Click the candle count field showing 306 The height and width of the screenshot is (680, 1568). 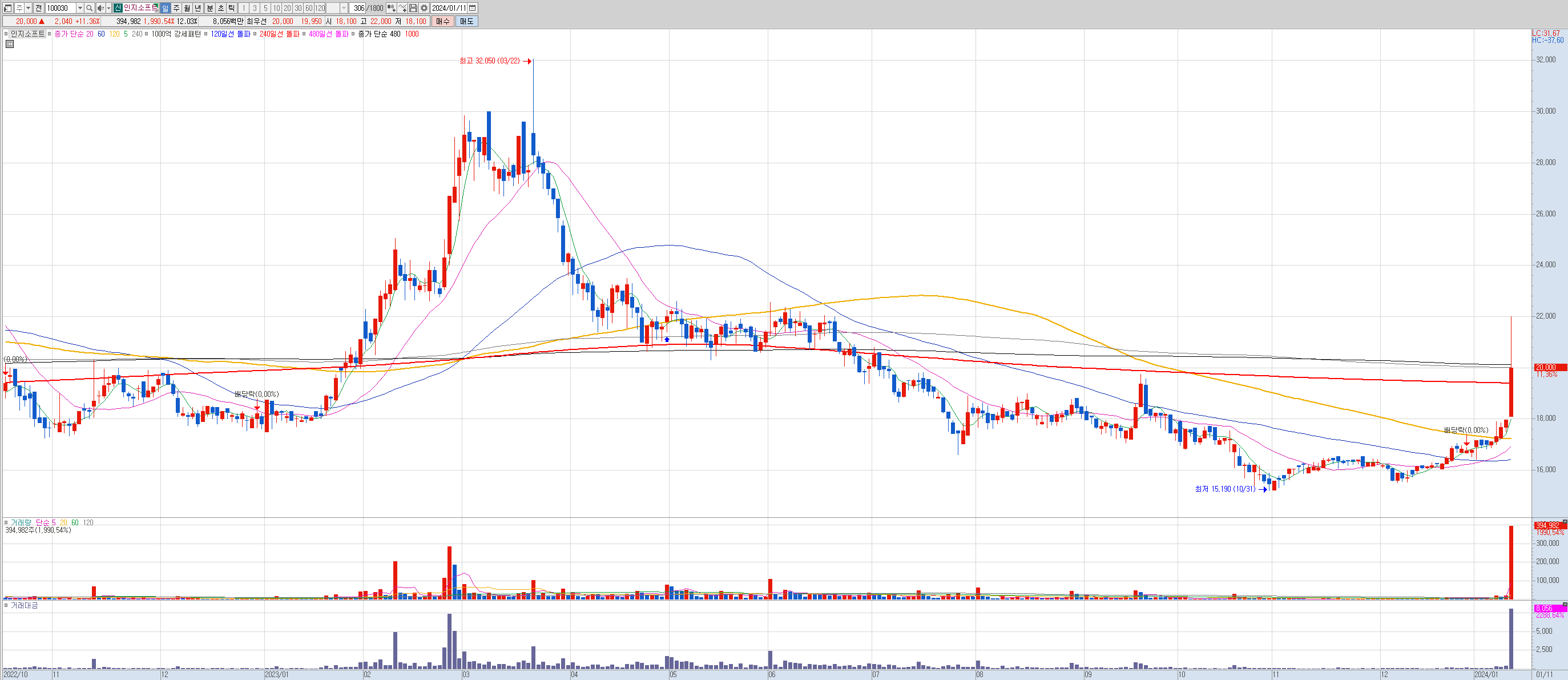358,8
